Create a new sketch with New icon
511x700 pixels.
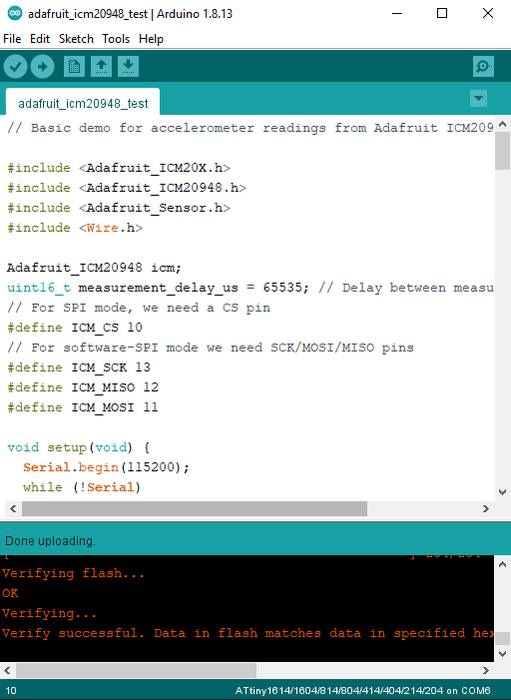[x=74, y=67]
